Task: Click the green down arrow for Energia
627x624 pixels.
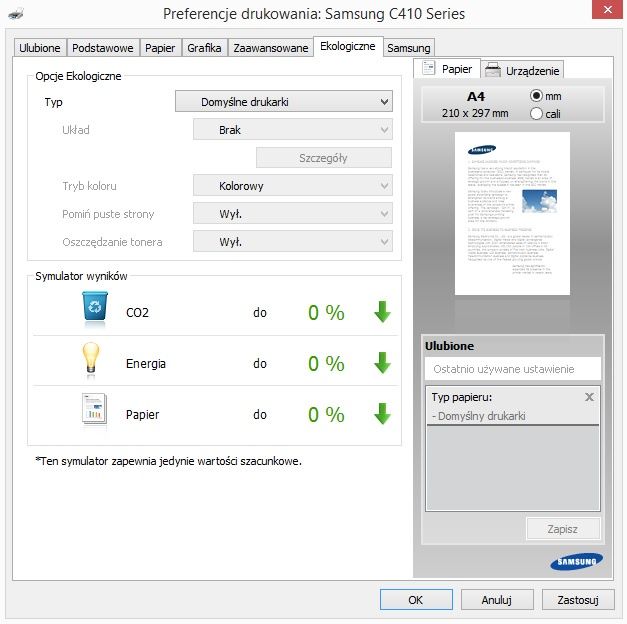Action: [x=382, y=363]
